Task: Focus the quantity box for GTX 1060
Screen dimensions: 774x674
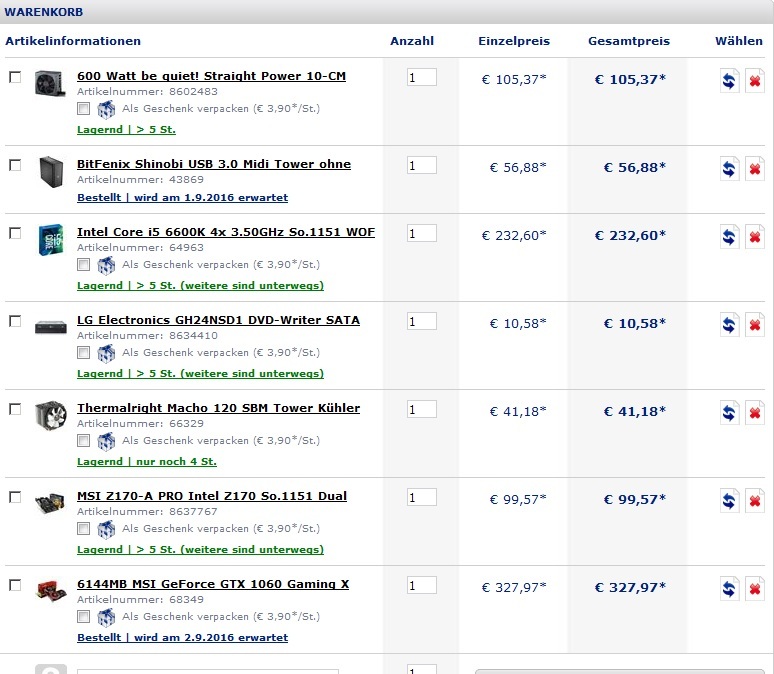Action: [421, 585]
